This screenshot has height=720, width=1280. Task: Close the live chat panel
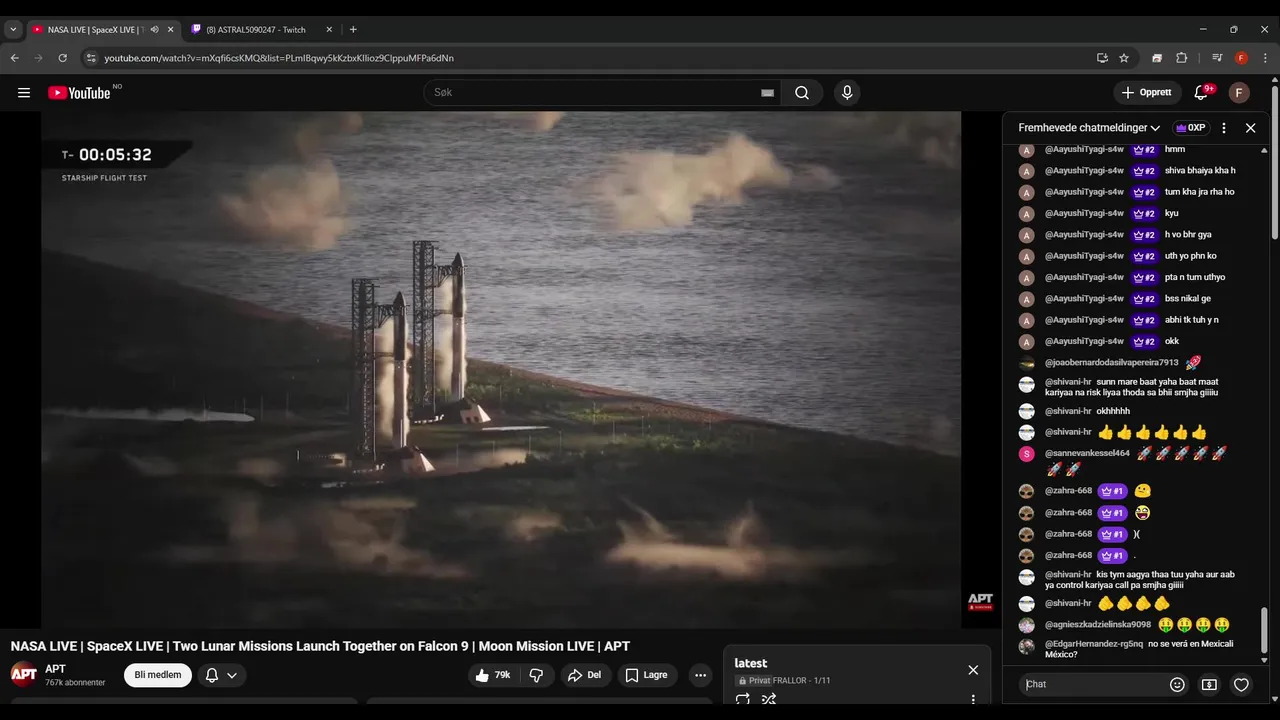(x=1250, y=128)
